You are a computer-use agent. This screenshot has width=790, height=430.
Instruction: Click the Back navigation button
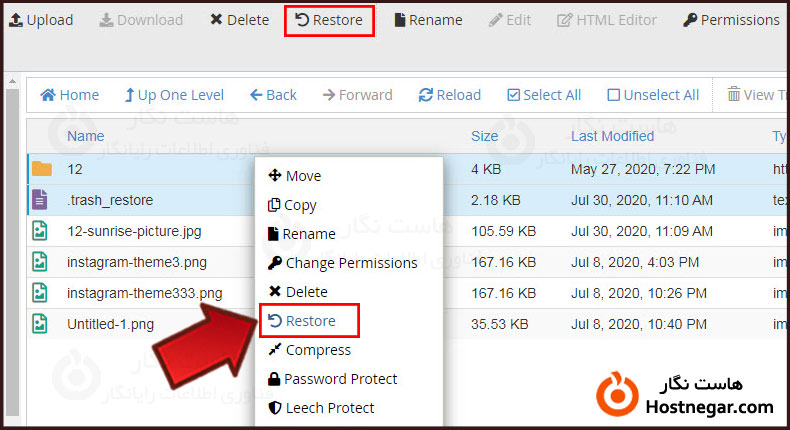pyautogui.click(x=273, y=95)
